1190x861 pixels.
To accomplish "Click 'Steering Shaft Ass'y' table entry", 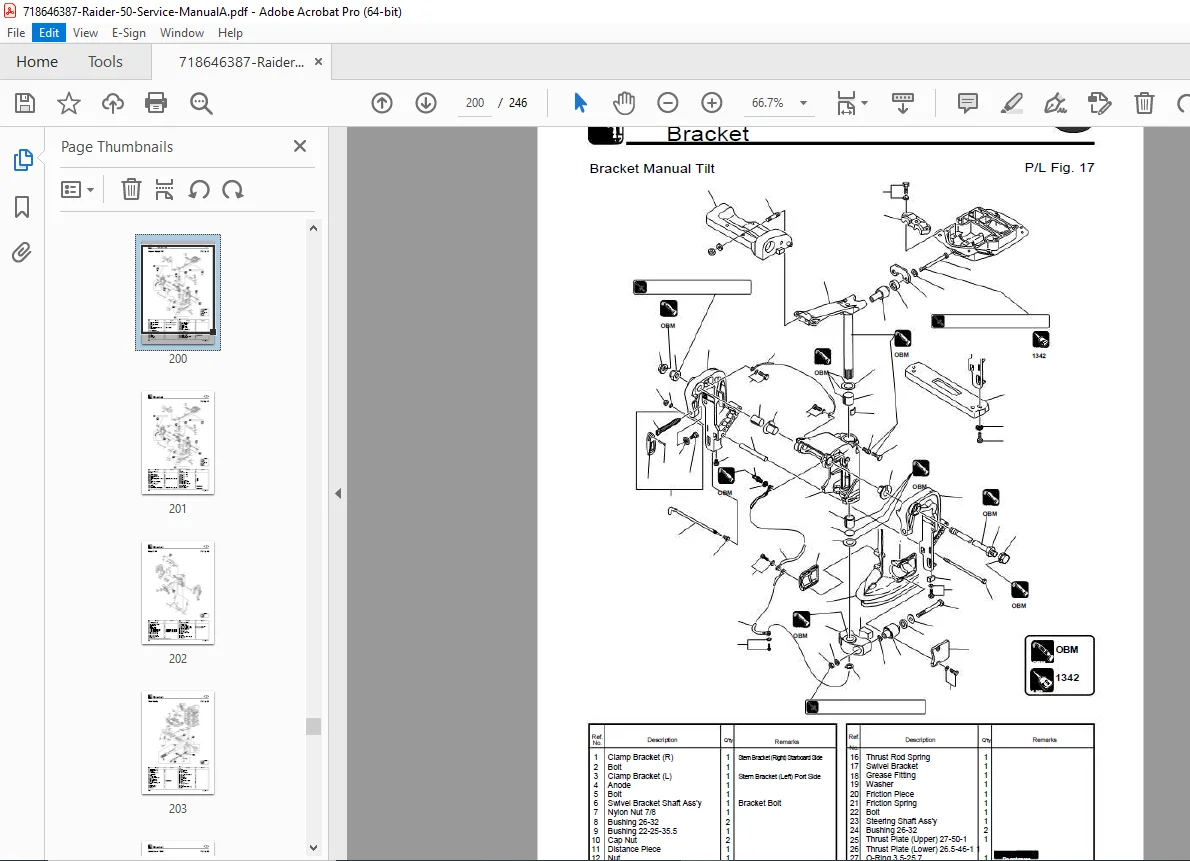I will point(901,821).
